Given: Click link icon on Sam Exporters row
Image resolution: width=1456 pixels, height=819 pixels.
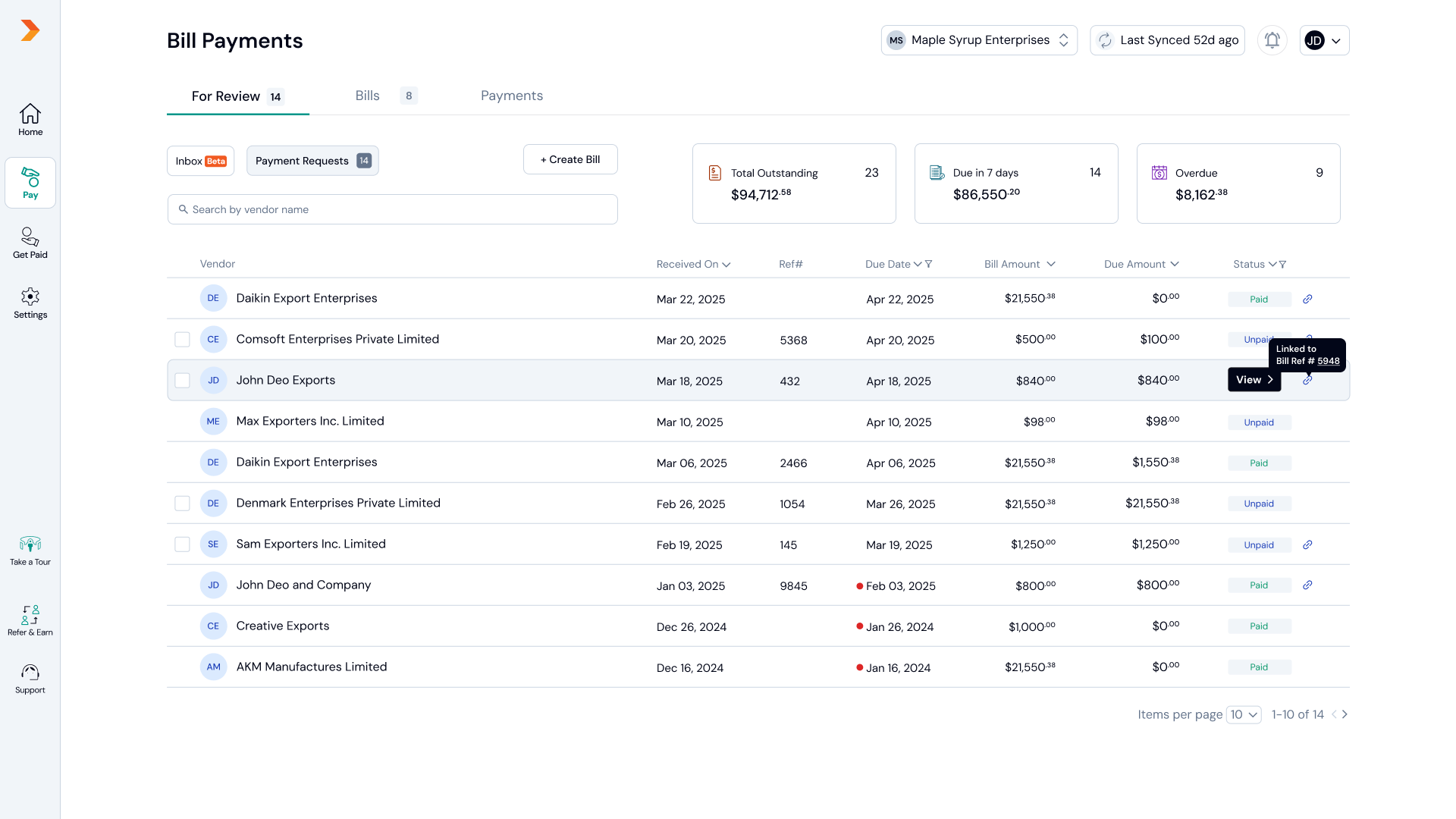Looking at the screenshot, I should coord(1307,544).
